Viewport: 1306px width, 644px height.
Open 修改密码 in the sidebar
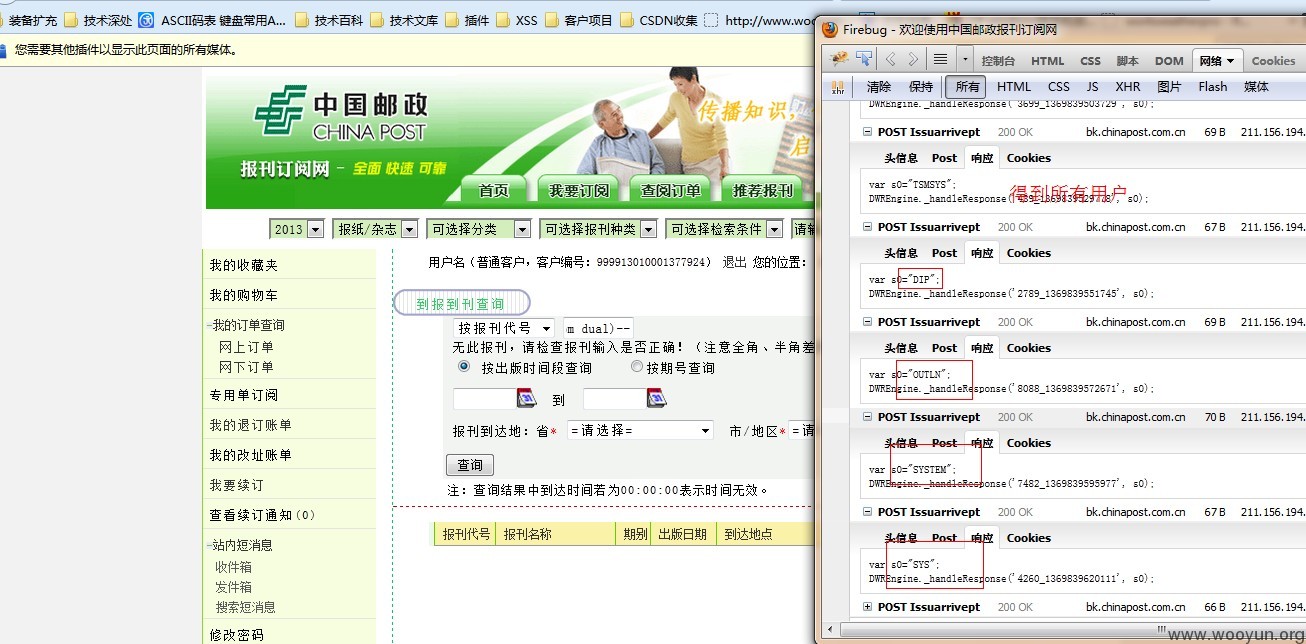click(x=236, y=635)
